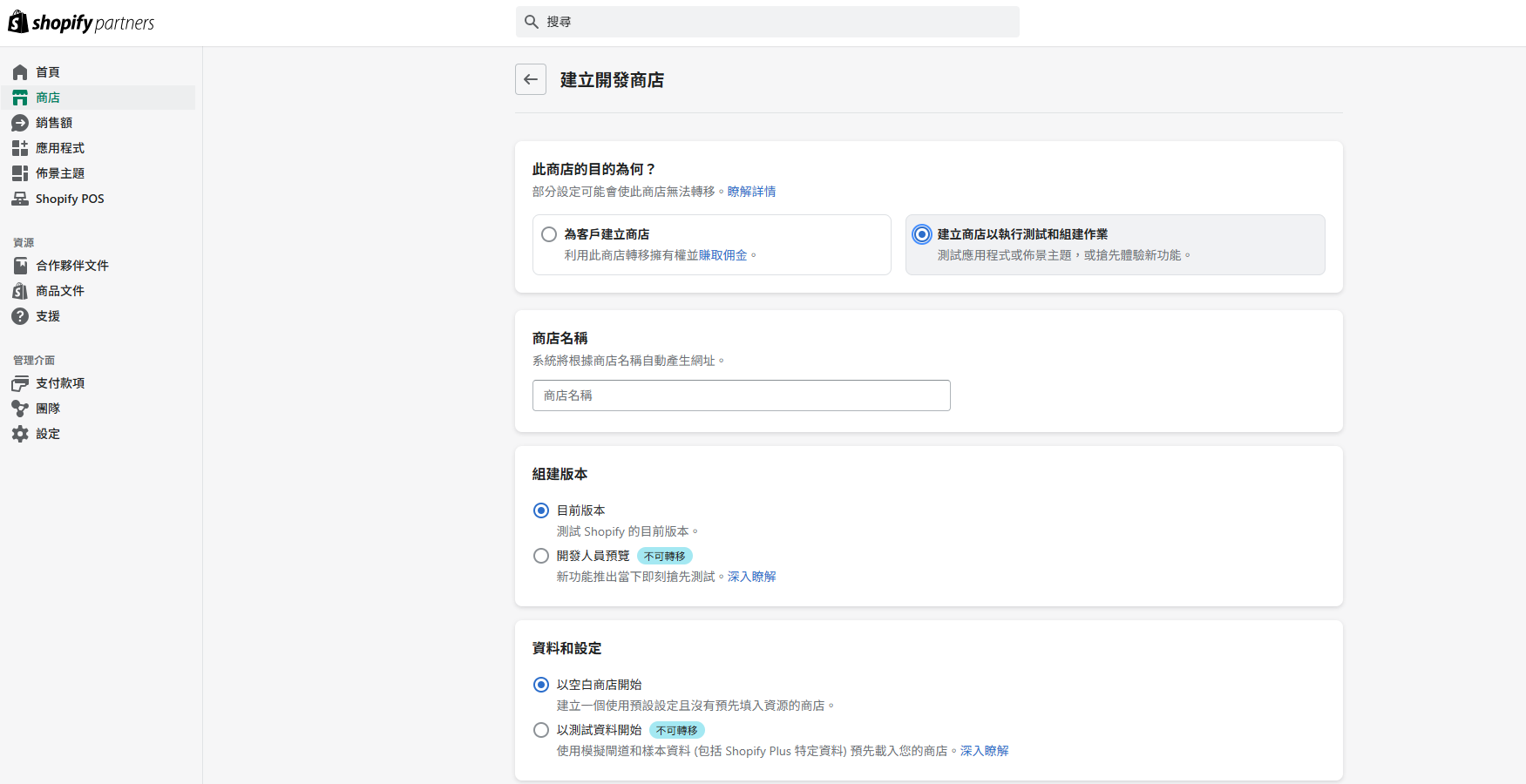This screenshot has width=1526, height=784.
Task: Click 深入瞭解 link under 開發人員預覽
Action: (751, 577)
